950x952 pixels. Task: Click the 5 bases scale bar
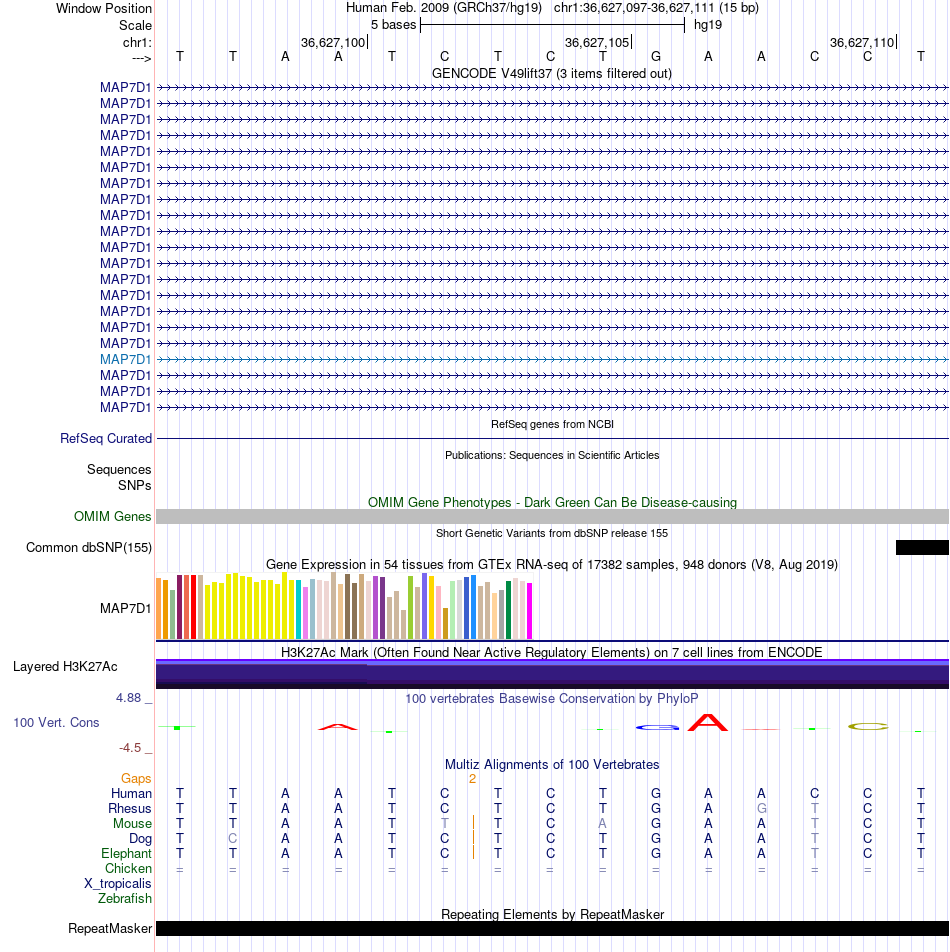pyautogui.click(x=552, y=25)
